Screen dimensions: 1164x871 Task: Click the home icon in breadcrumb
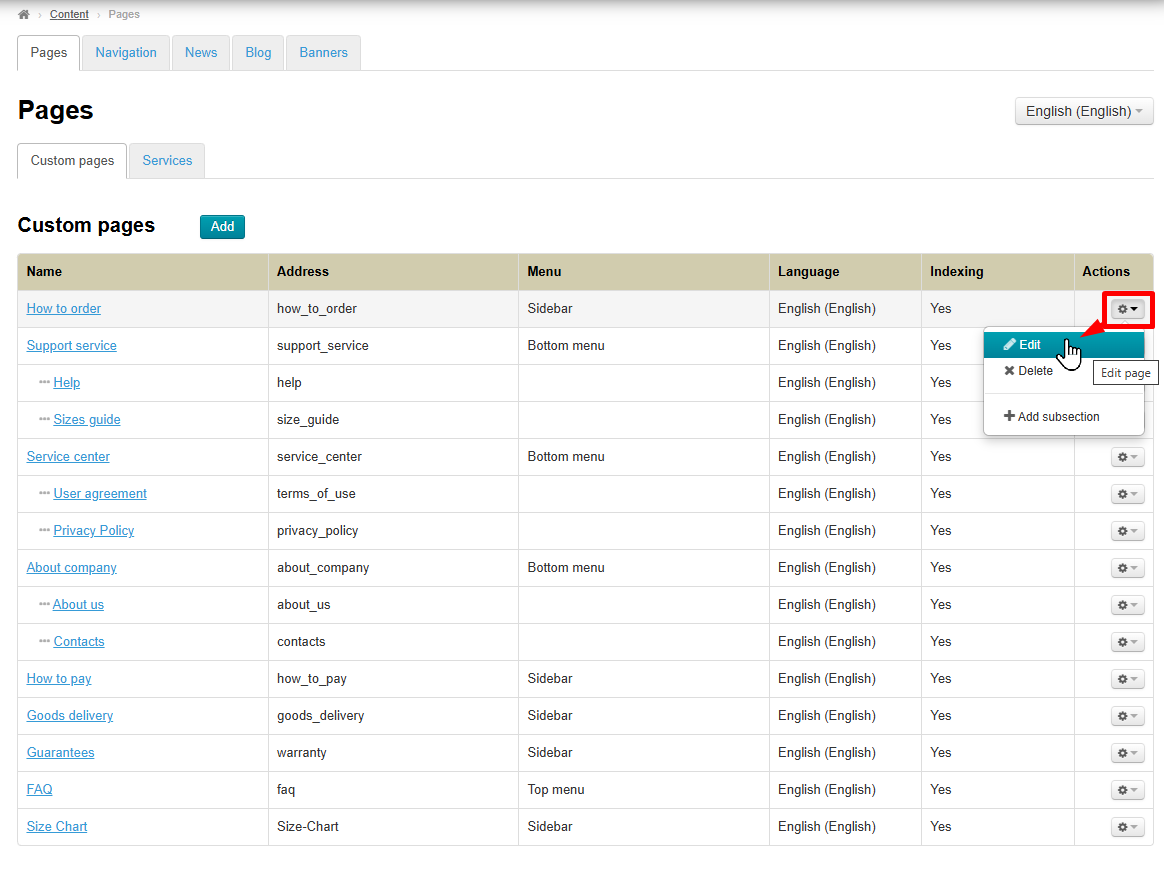(x=24, y=14)
